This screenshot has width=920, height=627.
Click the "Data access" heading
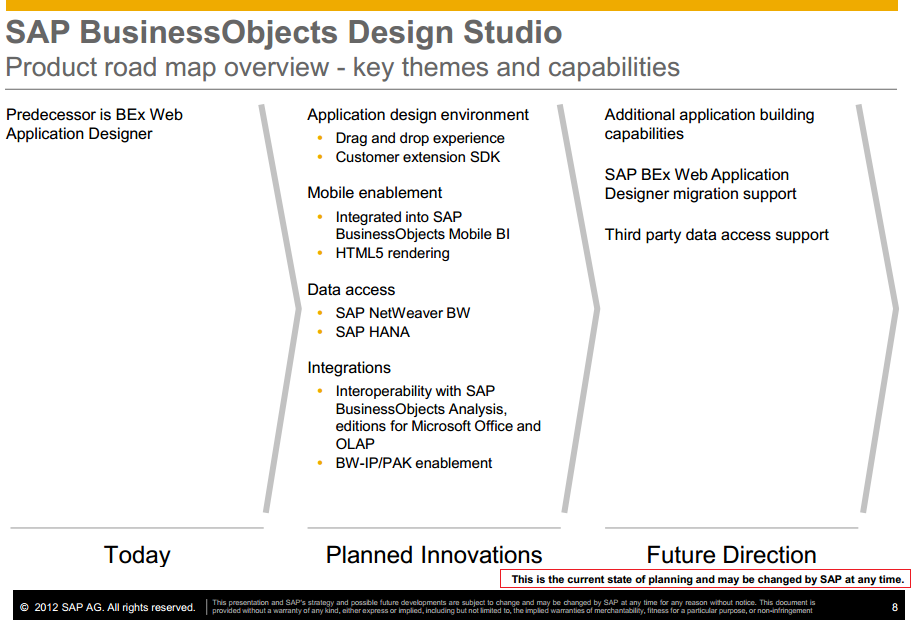pos(351,290)
